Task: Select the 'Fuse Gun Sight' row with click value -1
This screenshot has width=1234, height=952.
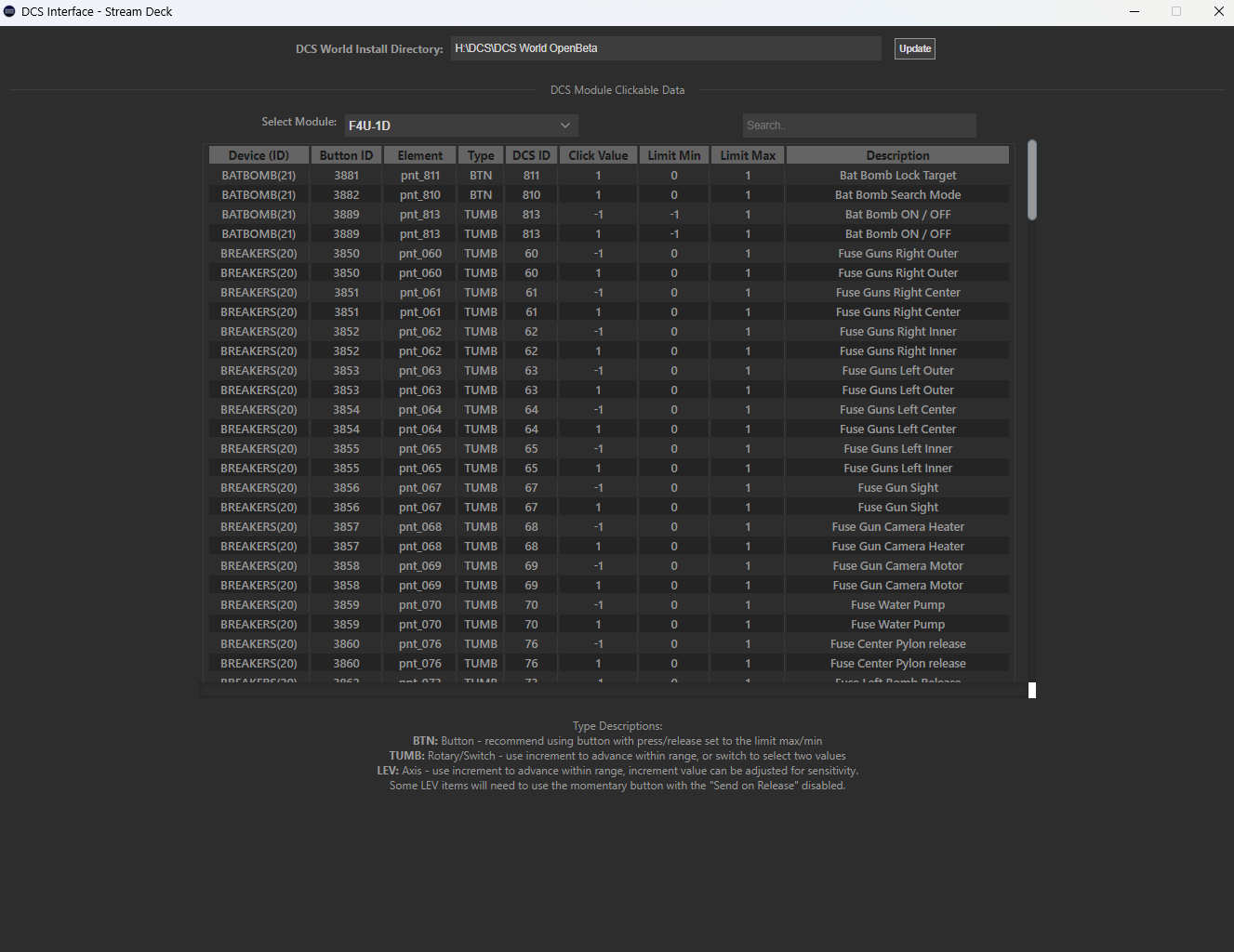Action: [609, 487]
